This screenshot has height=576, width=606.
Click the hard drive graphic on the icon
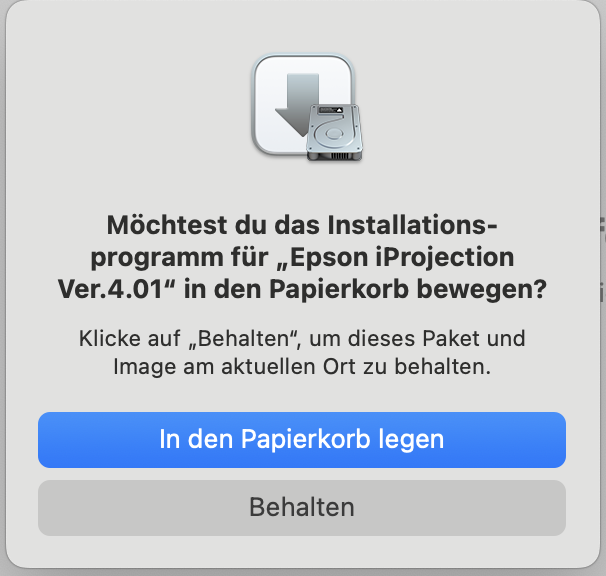(335, 133)
